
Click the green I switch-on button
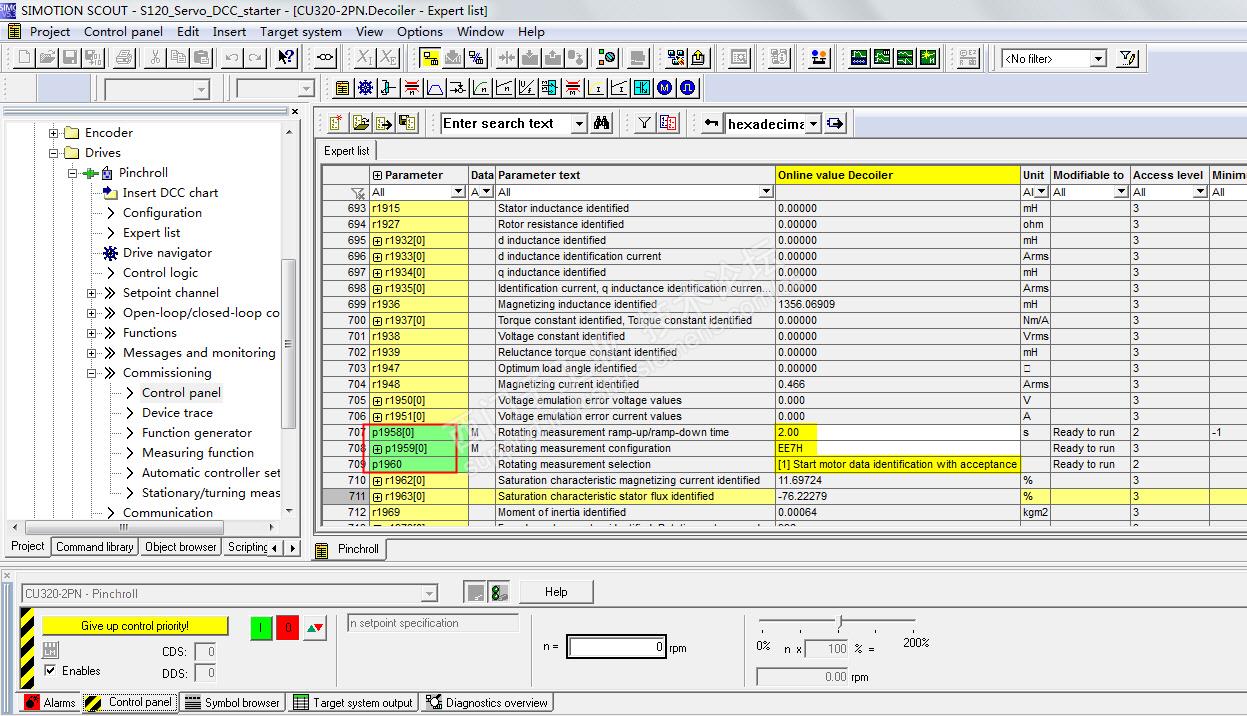pos(261,629)
